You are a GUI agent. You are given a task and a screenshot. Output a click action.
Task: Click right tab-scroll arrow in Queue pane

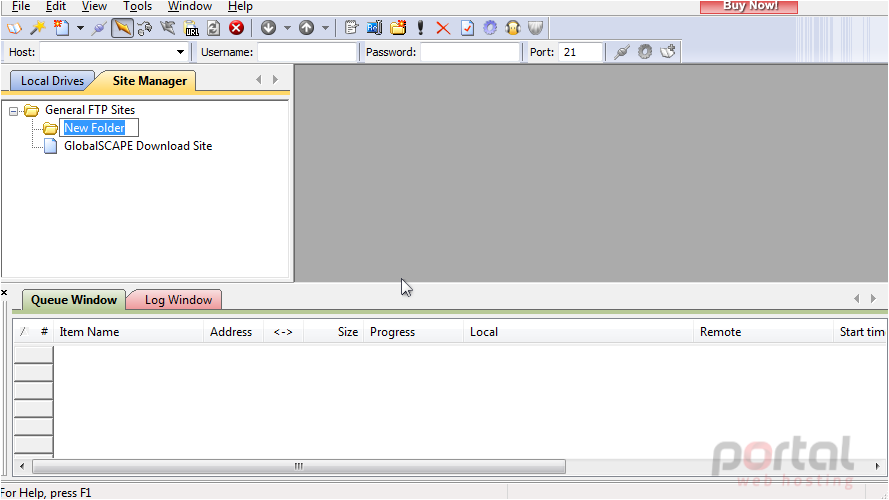click(874, 299)
